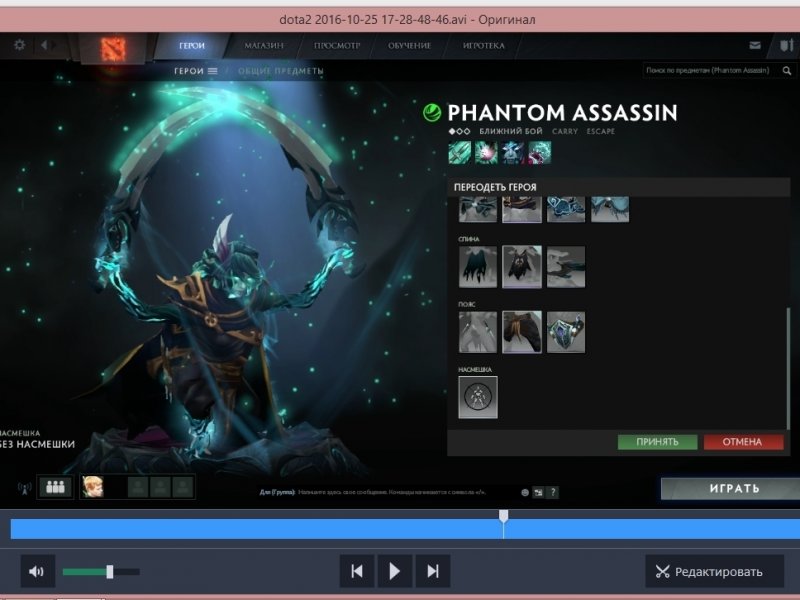Screen dimensions: 800x600
Task: Click the chat help question mark icon
Action: (x=553, y=492)
